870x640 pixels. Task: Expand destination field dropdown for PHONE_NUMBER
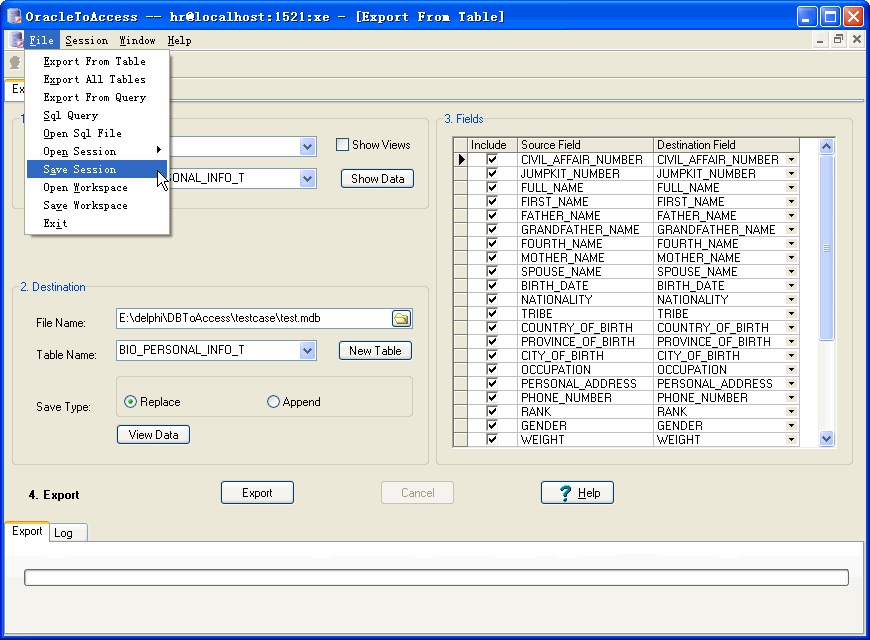tap(792, 398)
